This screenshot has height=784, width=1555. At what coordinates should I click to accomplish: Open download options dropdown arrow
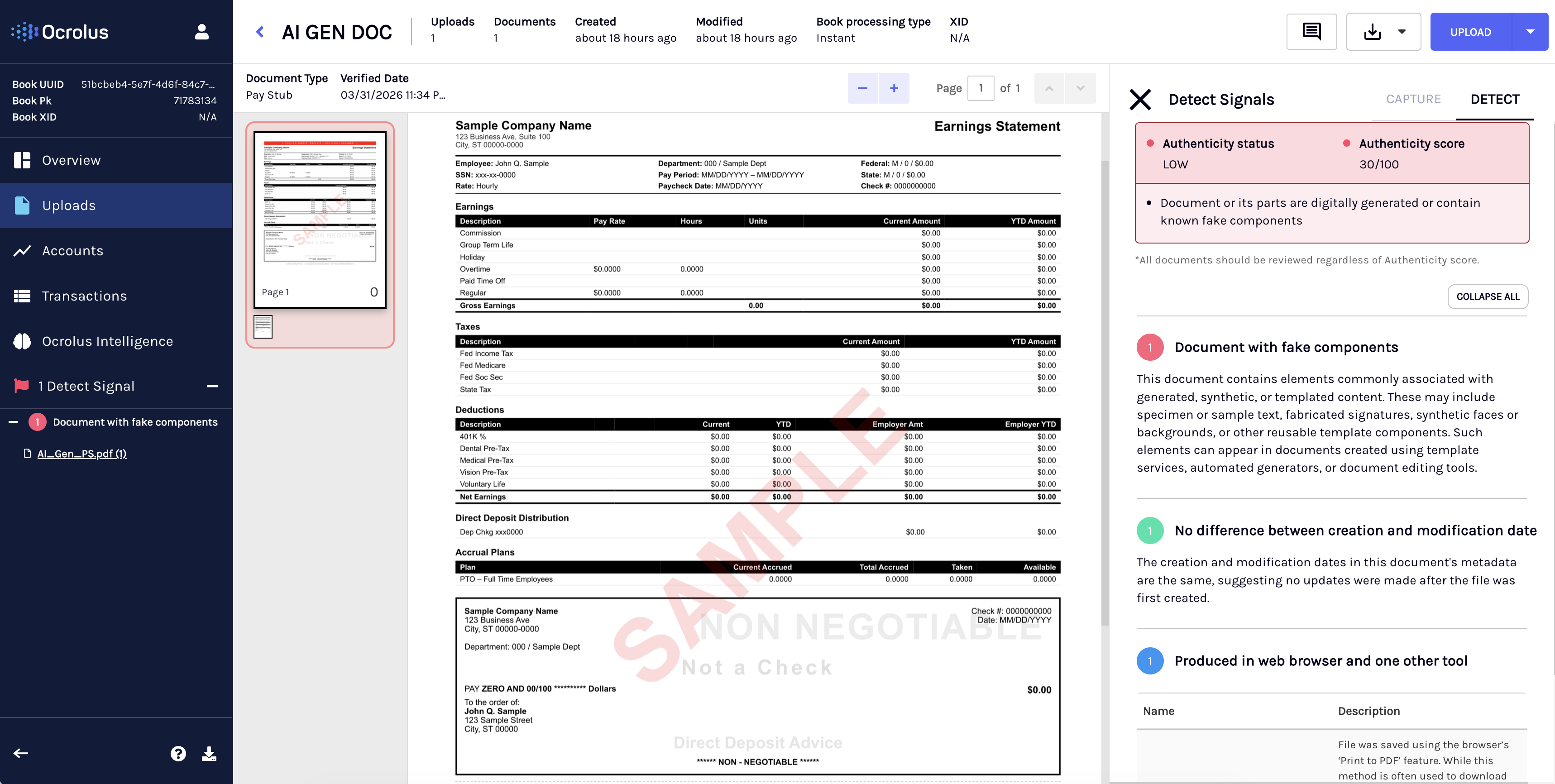click(x=1402, y=31)
